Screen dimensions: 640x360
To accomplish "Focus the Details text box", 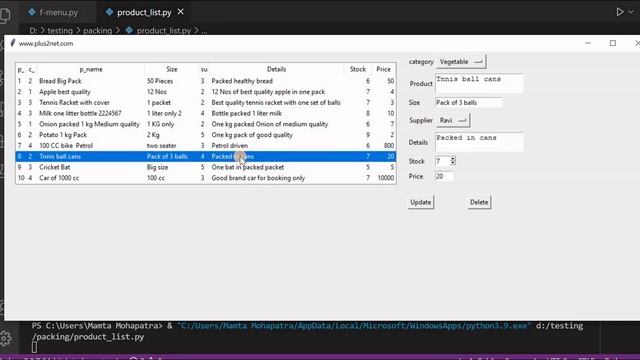I will point(479,142).
